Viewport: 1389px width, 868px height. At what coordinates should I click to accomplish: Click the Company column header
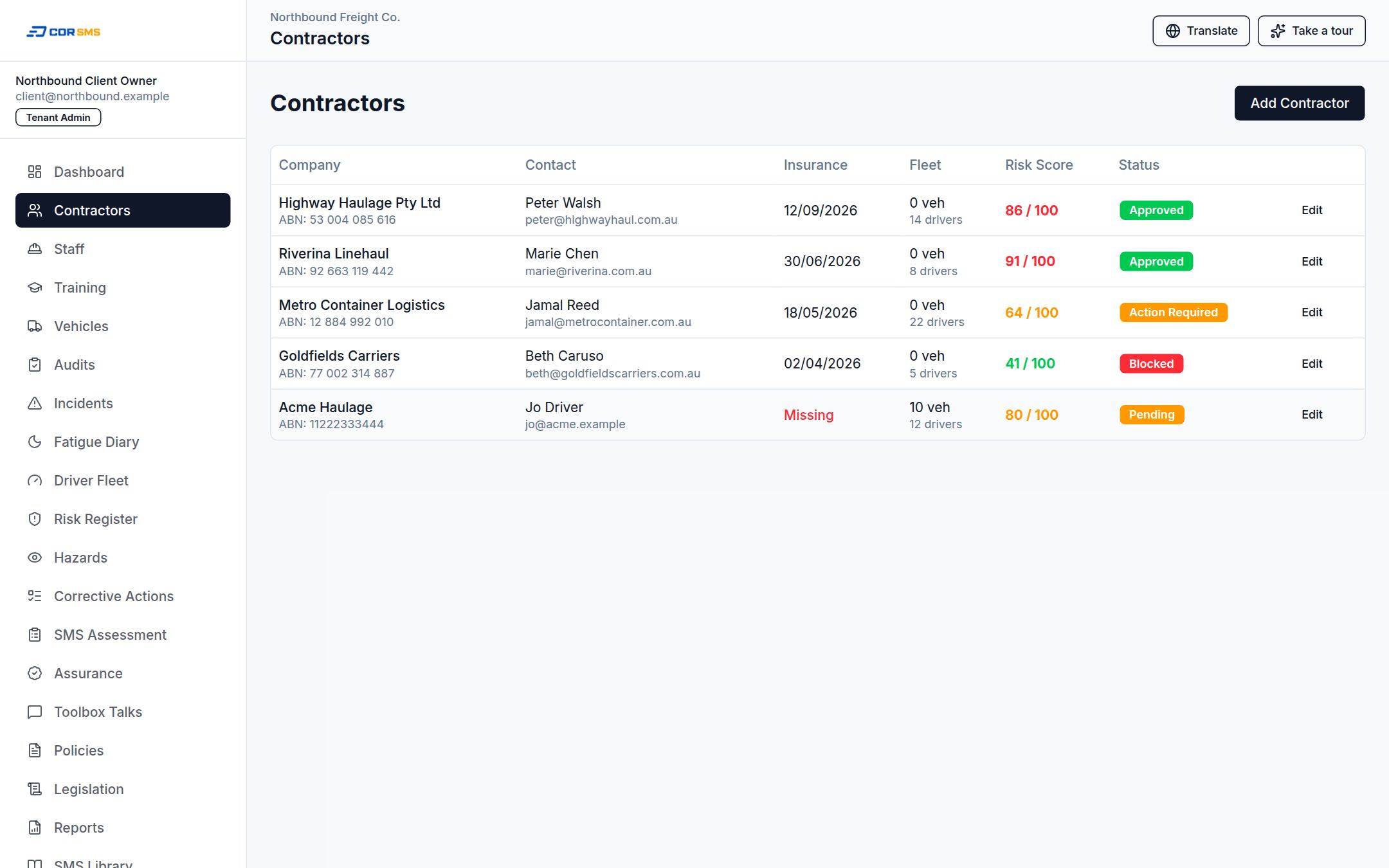pos(309,165)
